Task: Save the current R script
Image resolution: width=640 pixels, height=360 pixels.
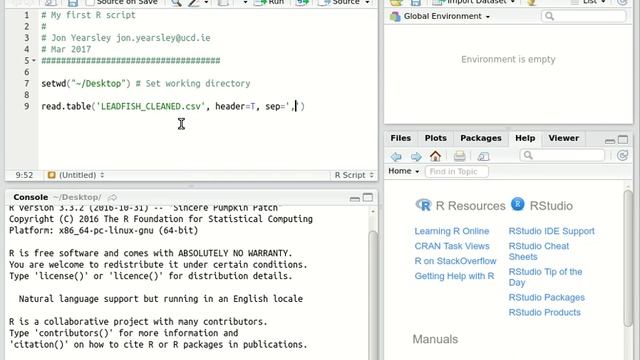Action: [73, 2]
